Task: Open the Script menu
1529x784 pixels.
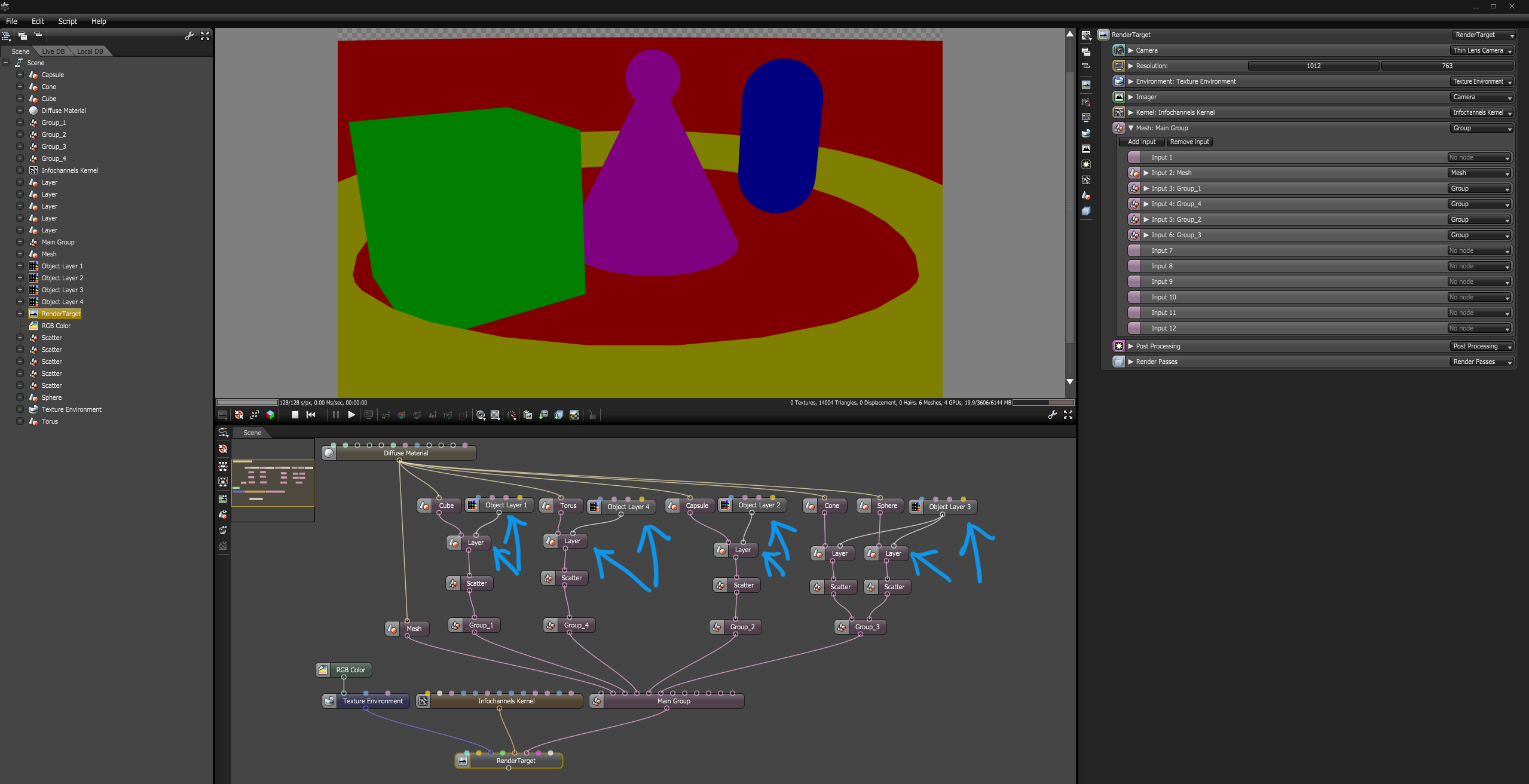Action: (68, 21)
